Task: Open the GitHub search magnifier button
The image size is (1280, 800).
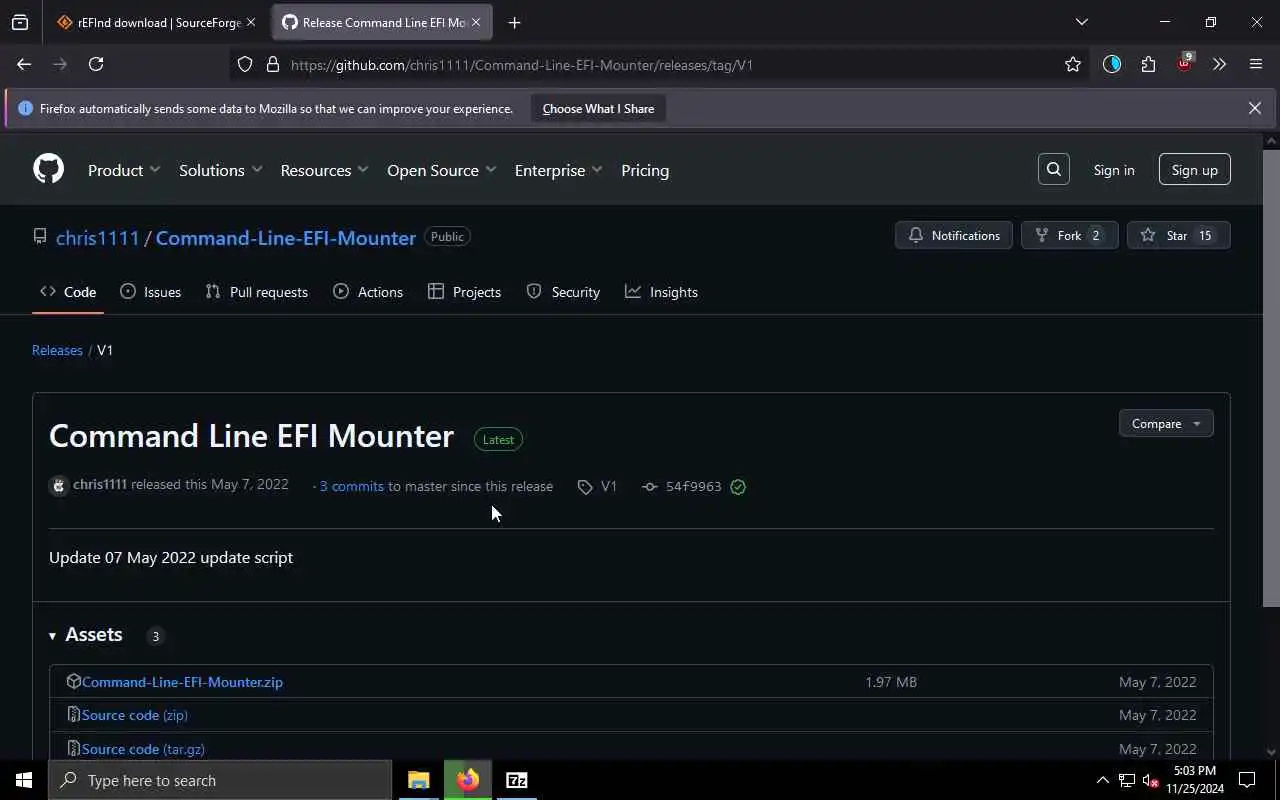Action: tap(1053, 169)
